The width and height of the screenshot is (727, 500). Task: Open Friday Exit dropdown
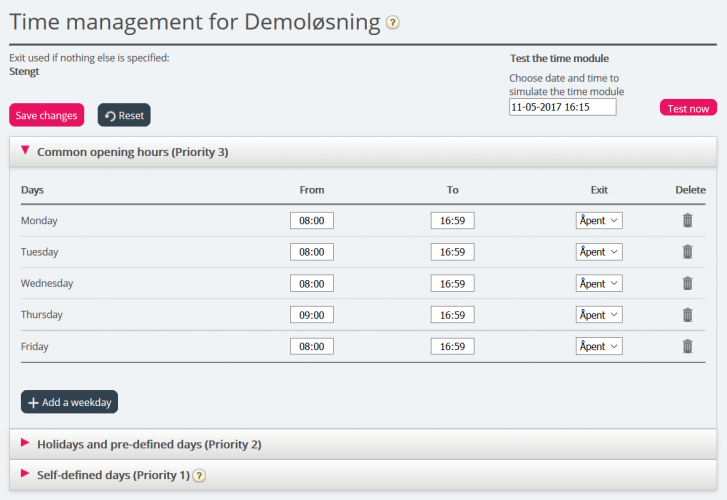(599, 346)
